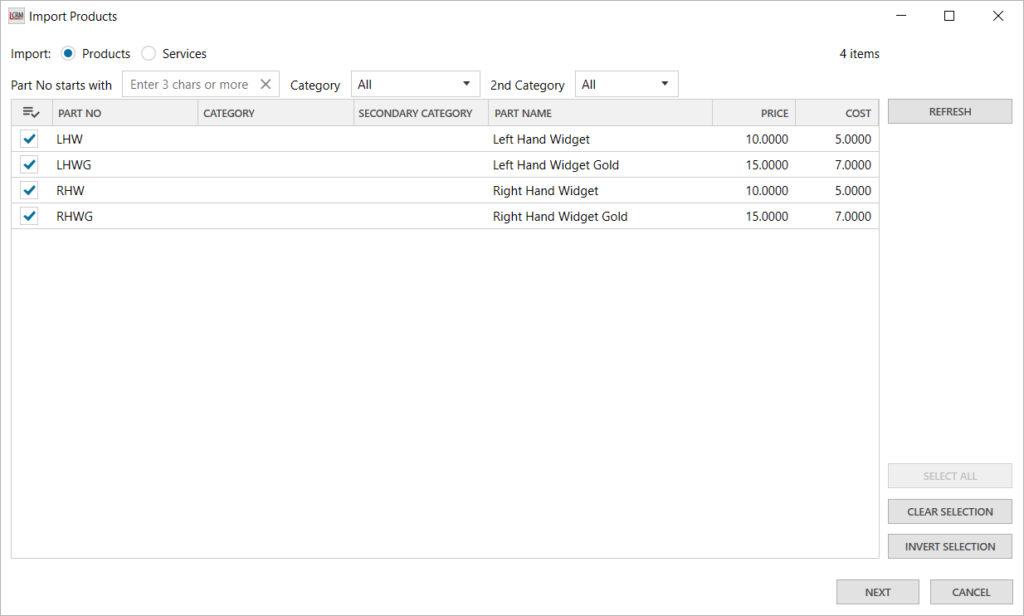
Task: Sort by the Part No column header
Action: [124, 113]
